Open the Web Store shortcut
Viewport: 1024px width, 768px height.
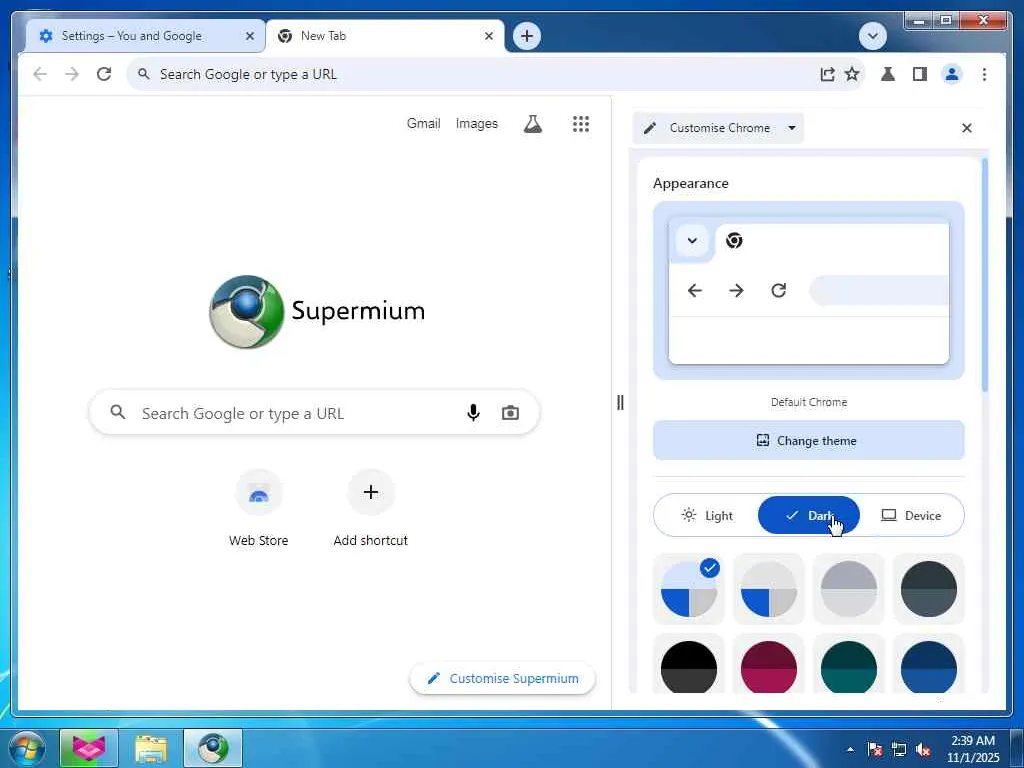[x=259, y=507]
